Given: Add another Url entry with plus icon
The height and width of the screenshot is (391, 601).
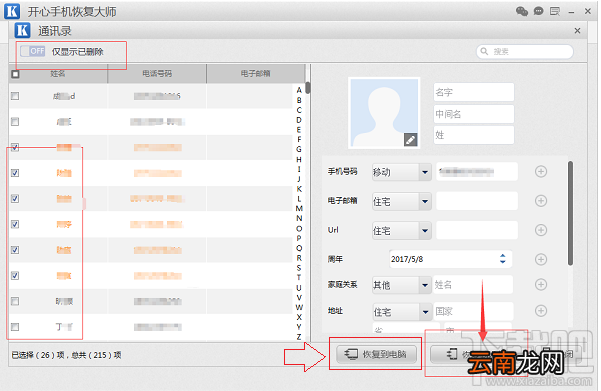Looking at the screenshot, I should point(541,230).
